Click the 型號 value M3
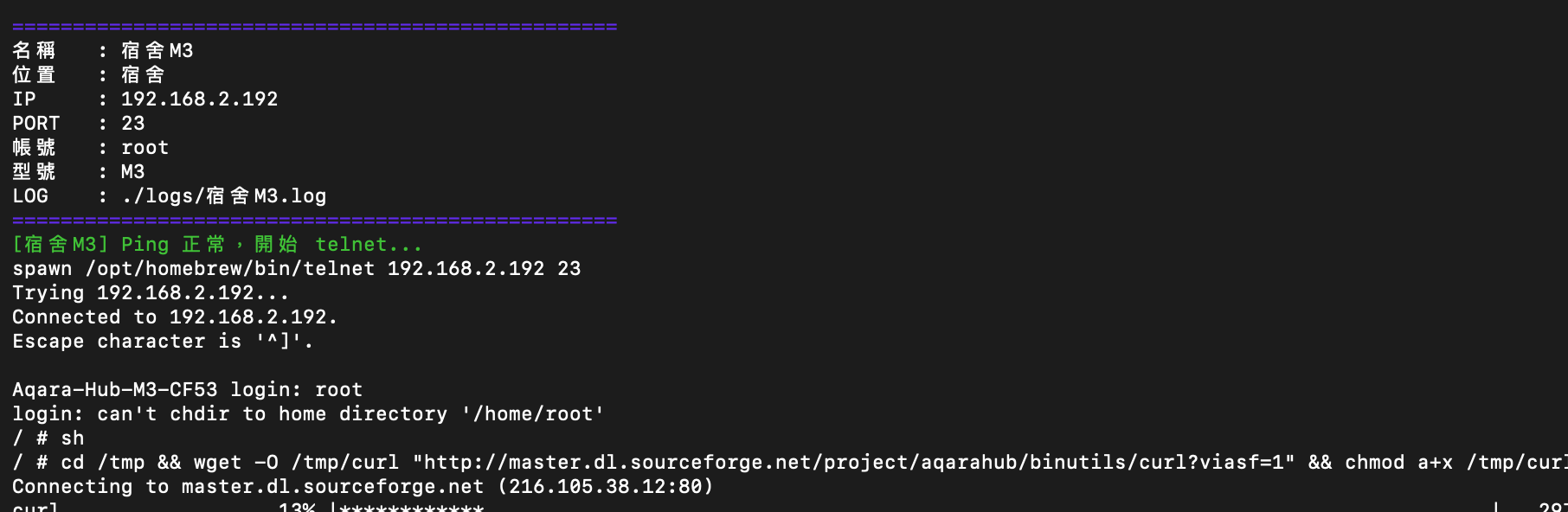The image size is (1568, 512). click(132, 172)
